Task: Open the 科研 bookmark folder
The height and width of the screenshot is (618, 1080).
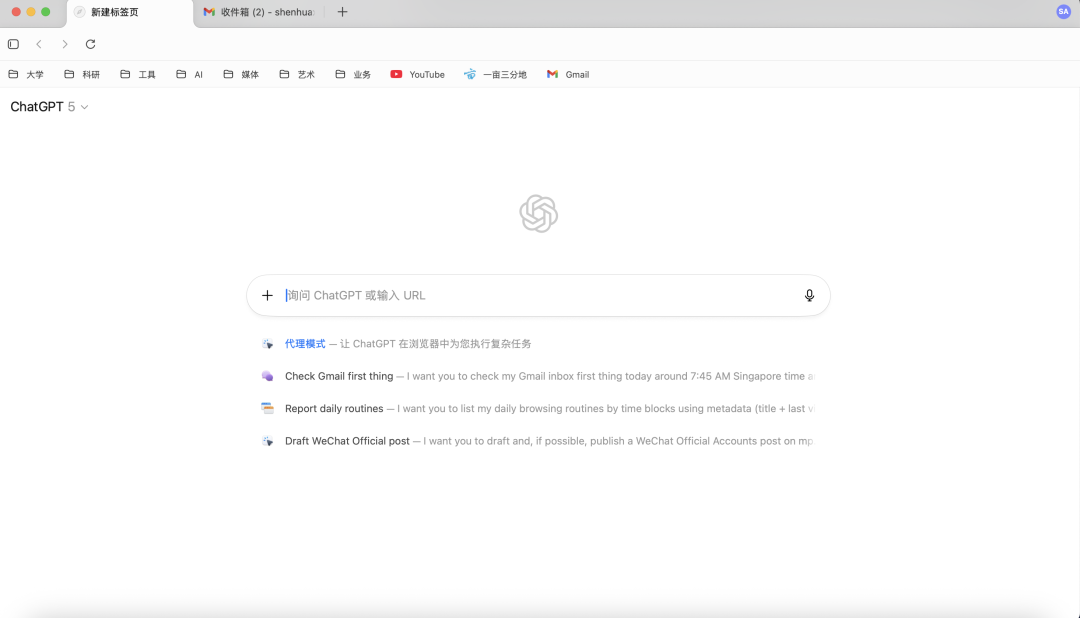Action: click(82, 74)
